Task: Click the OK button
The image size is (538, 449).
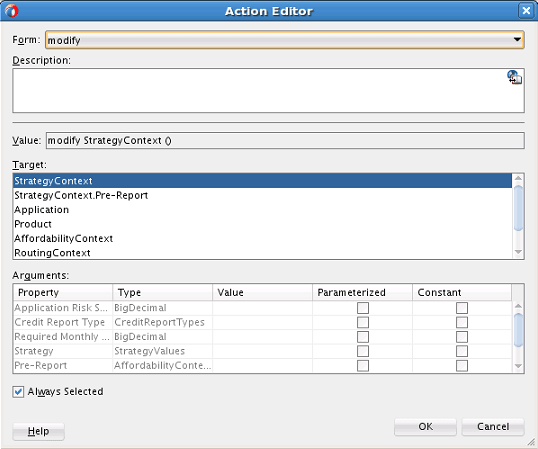Action: [x=425, y=427]
